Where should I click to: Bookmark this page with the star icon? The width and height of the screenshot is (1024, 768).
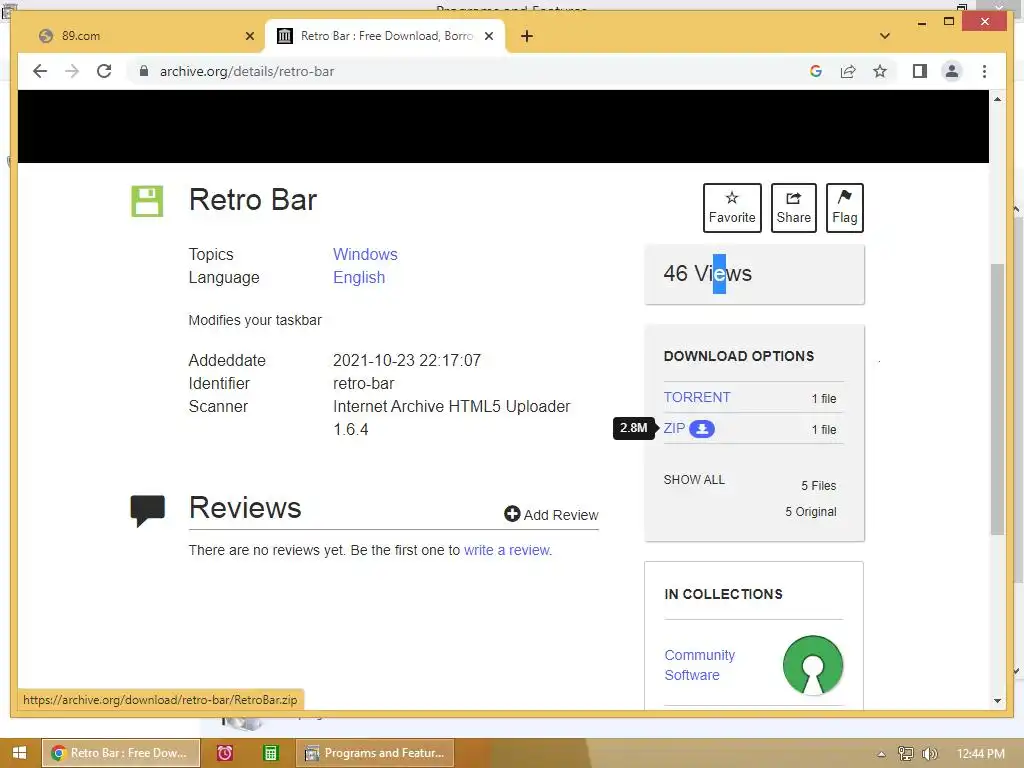click(x=880, y=71)
